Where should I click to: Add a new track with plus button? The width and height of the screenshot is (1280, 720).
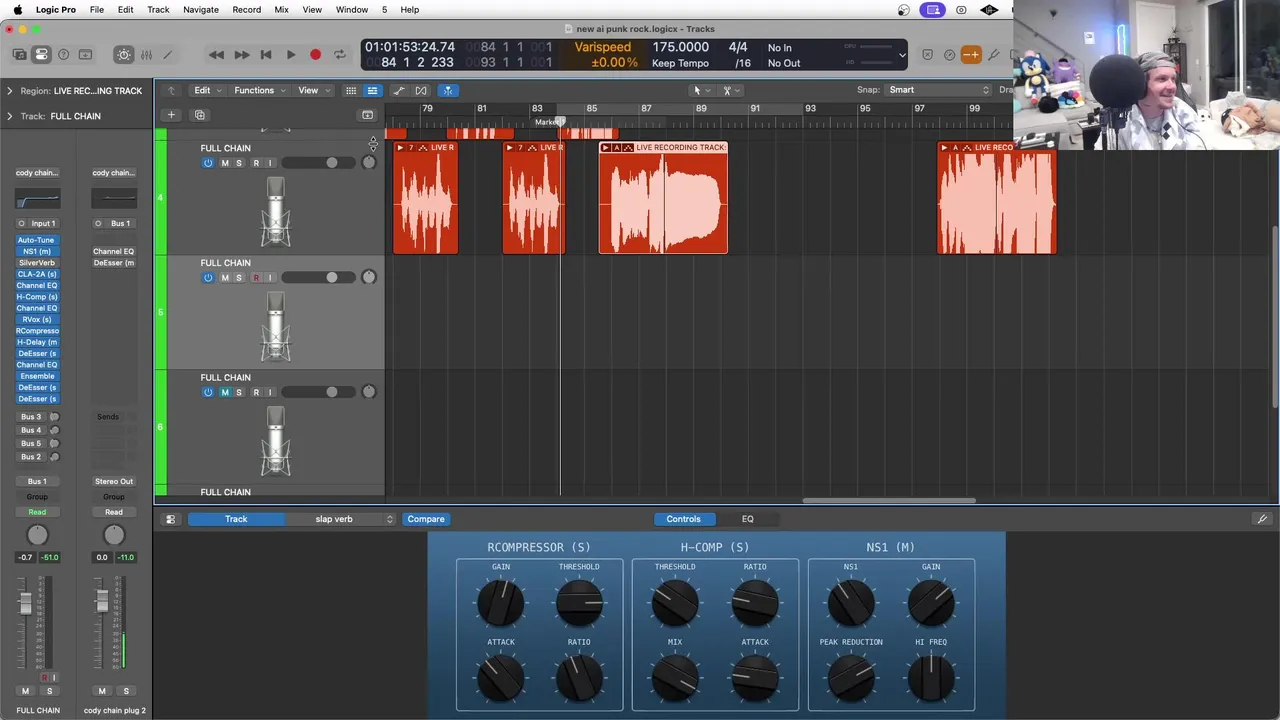click(x=171, y=115)
